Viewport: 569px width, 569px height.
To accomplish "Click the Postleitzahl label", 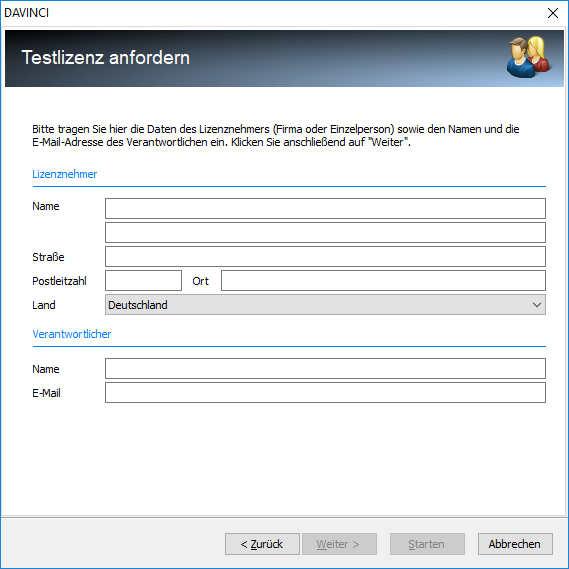I will (x=59, y=281).
